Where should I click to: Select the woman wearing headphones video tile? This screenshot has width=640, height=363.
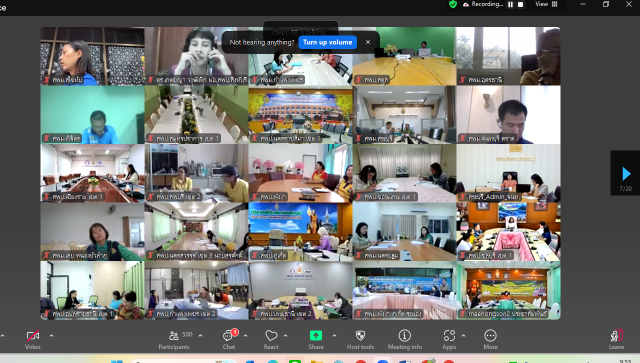[x=196, y=56]
